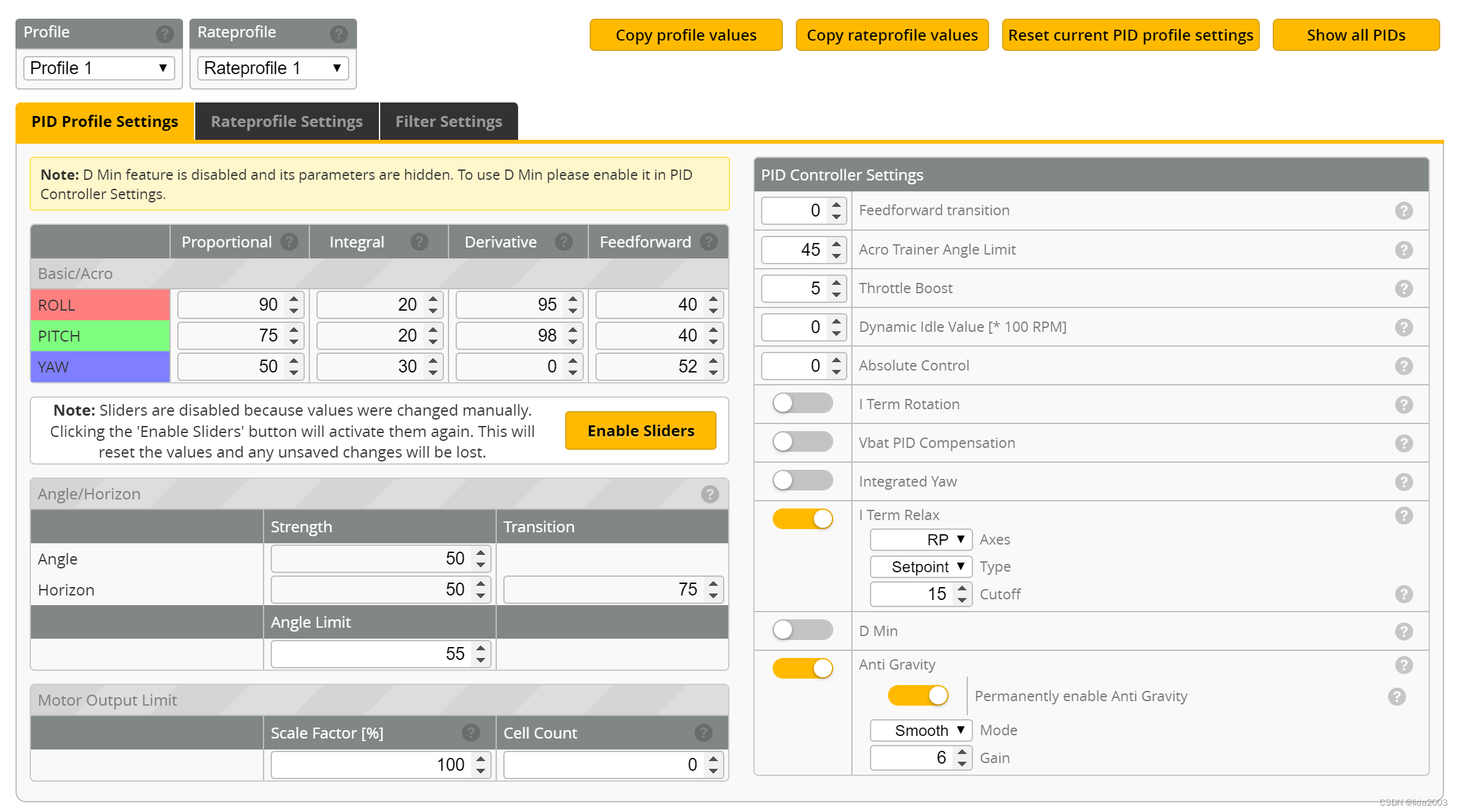Click help icon next to Derivative header
This screenshot has height=812, width=1457.
[x=564, y=242]
